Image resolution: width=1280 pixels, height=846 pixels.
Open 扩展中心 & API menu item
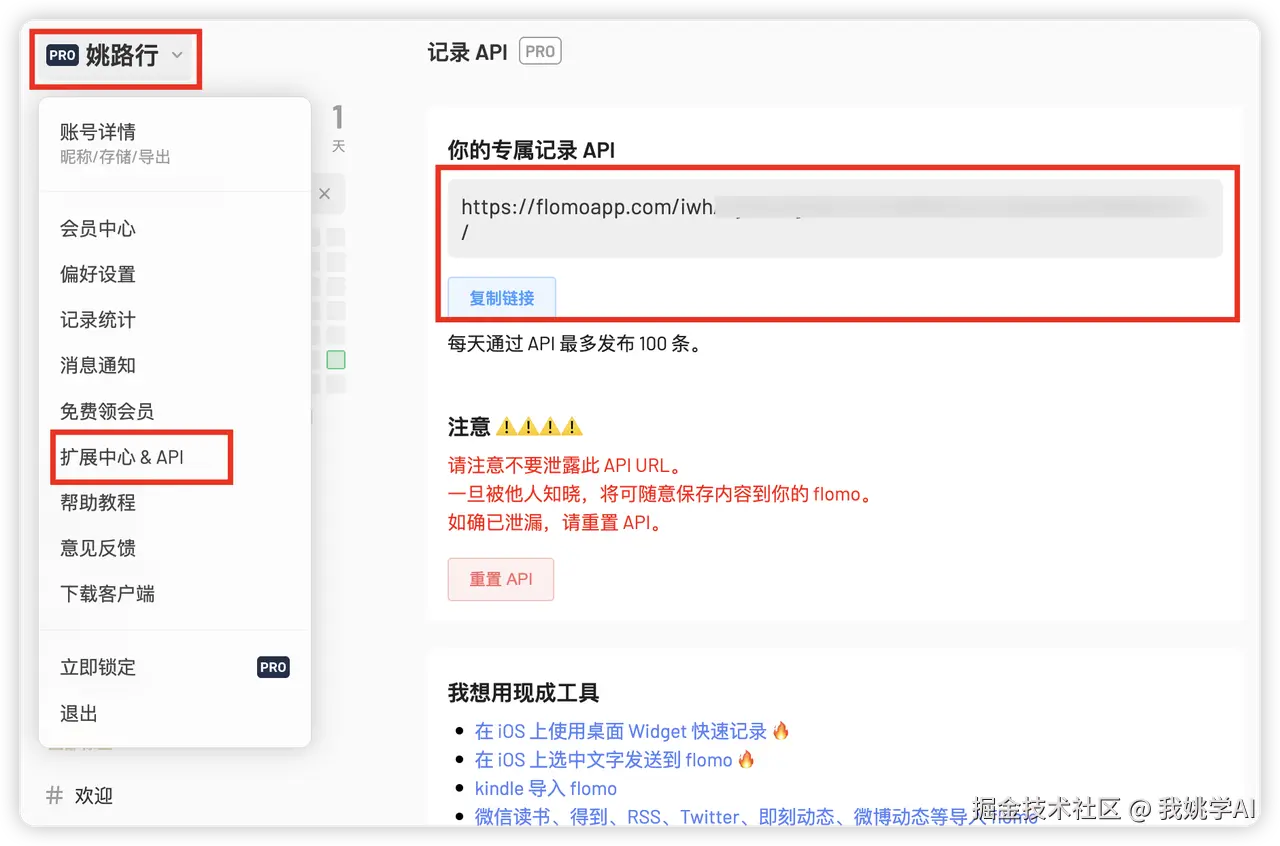122,457
